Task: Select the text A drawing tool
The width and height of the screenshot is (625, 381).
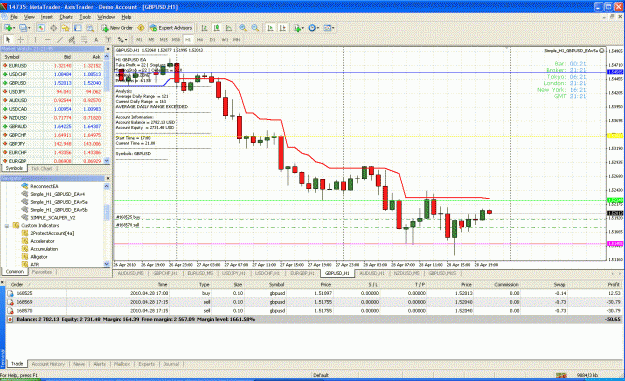Action: tap(96, 39)
